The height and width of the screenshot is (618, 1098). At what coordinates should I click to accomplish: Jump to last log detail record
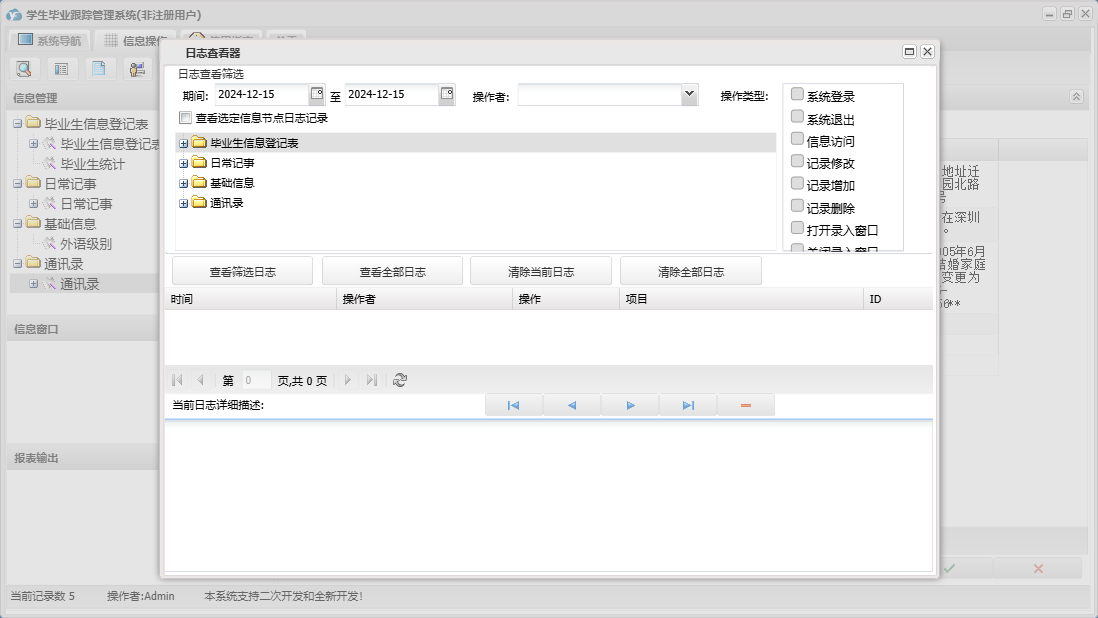pyautogui.click(x=688, y=405)
